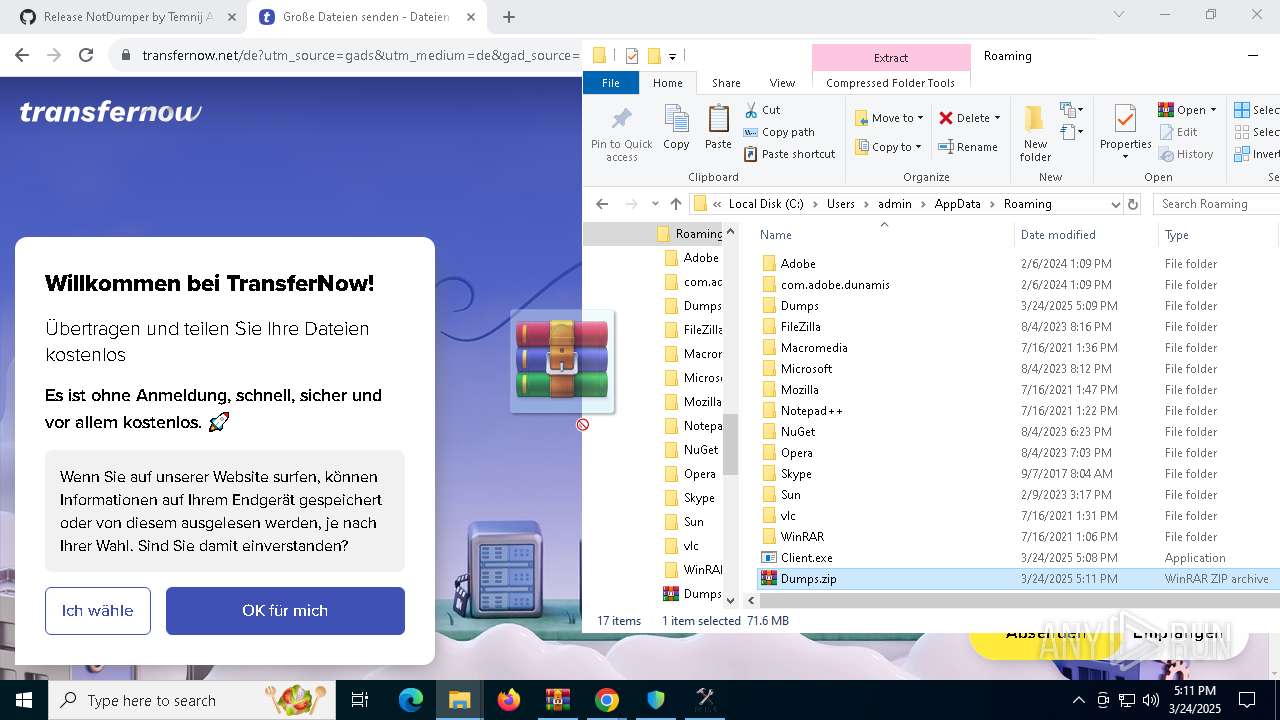Open Task View on the taskbar
This screenshot has width=1280, height=720.
[x=360, y=700]
